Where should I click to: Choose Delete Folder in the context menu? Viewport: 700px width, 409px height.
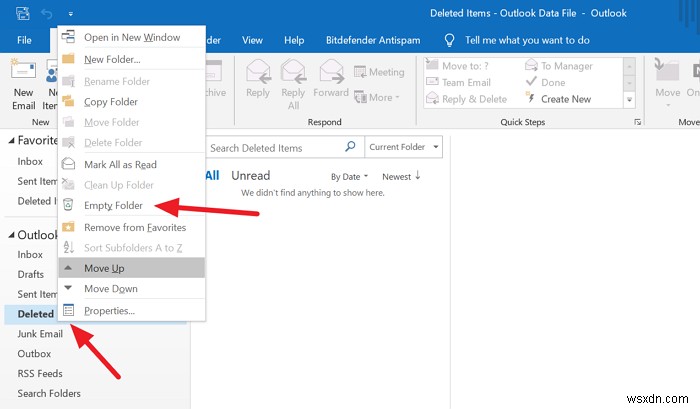(x=131, y=142)
